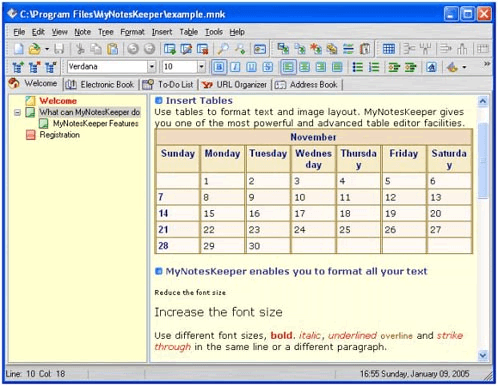Click the scroll up arrow of note editor
498x386 pixels.
[x=483, y=101]
